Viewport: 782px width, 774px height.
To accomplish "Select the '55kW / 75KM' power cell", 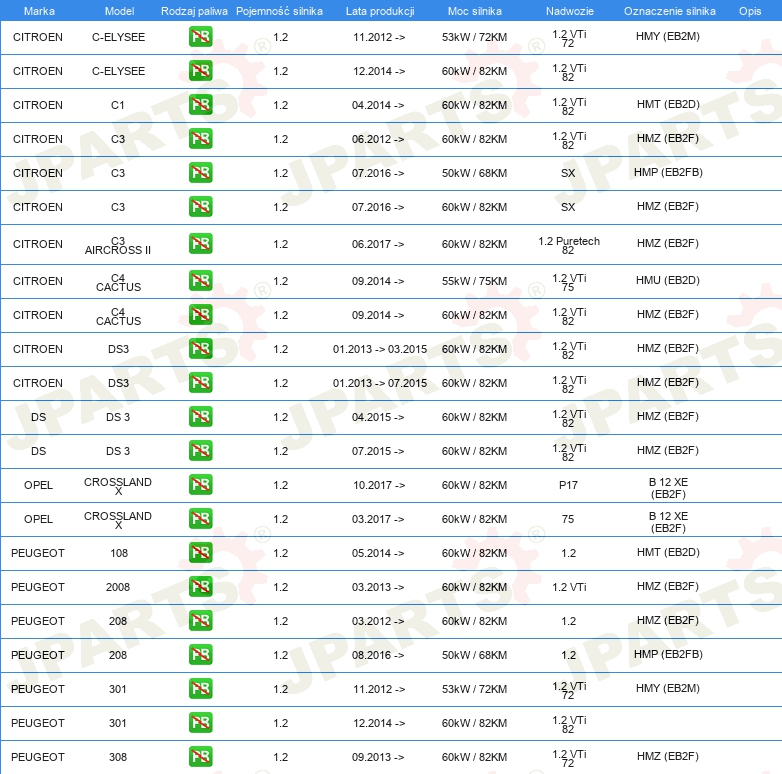I will pos(474,281).
